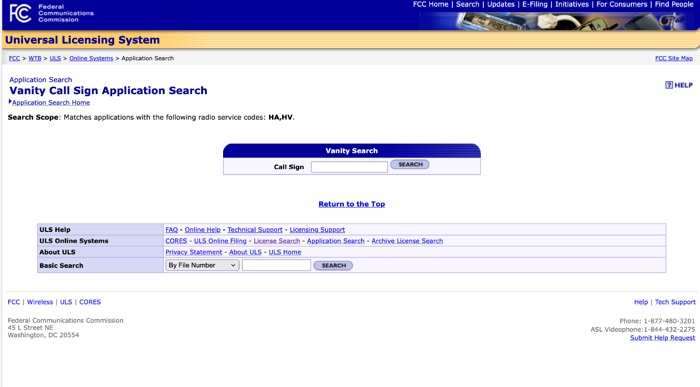
Task: Follow the FCC breadcrumb link
Action: pos(14,58)
